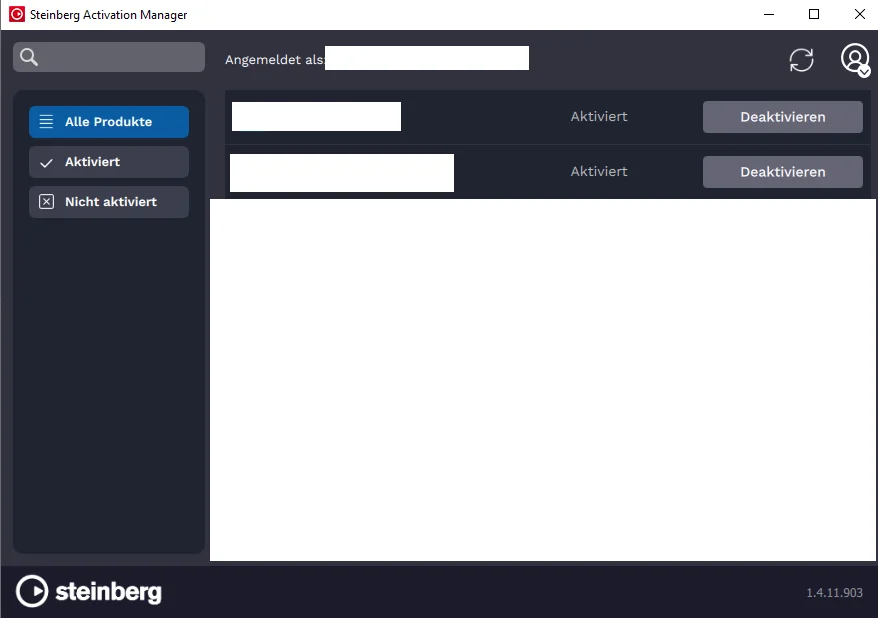Minimize the Steinberg Activation Manager window
Viewport: 878px width, 618px height.
[769, 15]
